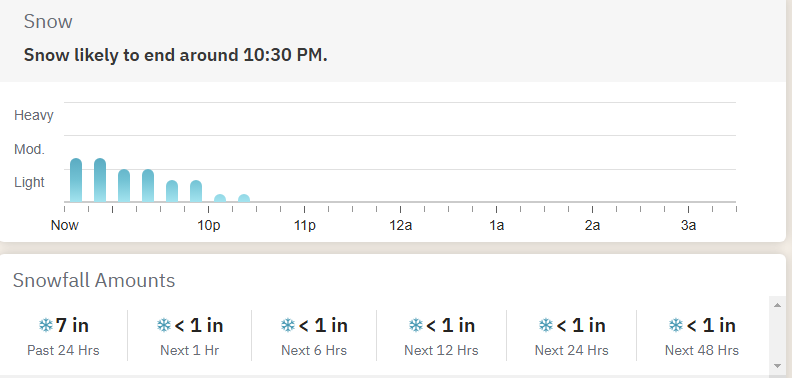Screen dimensions: 792x378
Task: Click the Snow section heading
Action: point(48,22)
